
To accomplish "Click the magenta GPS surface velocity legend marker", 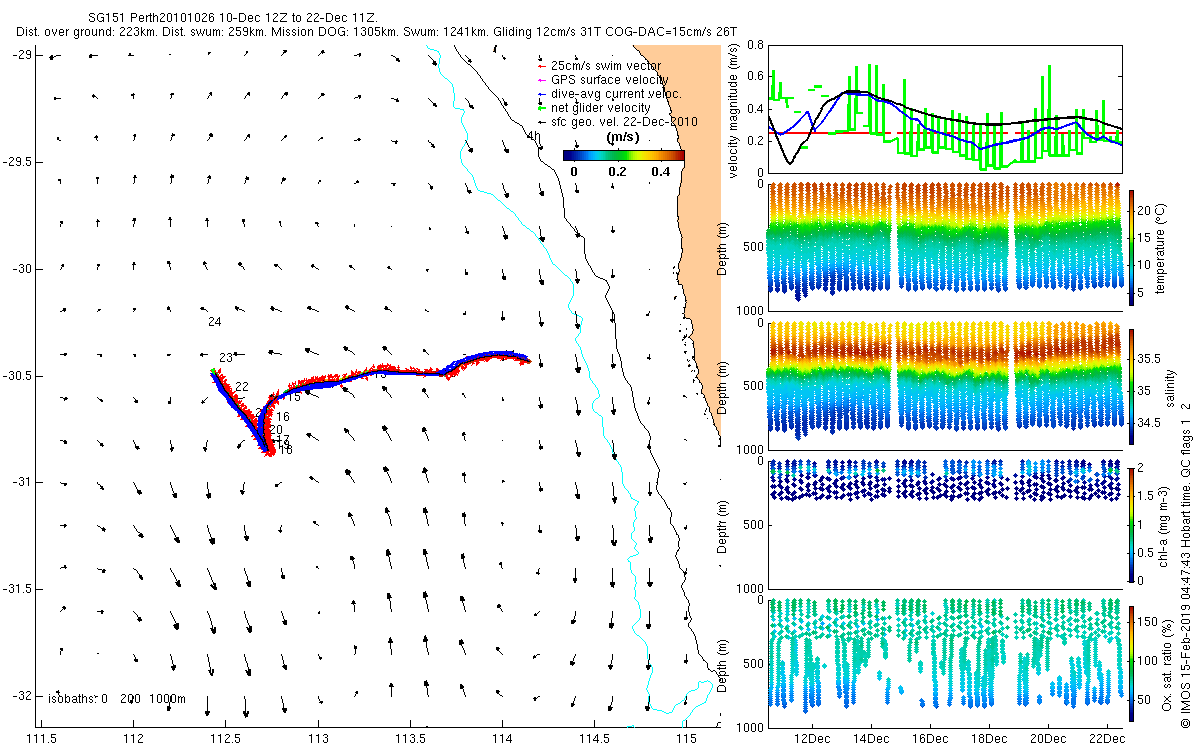I will [x=541, y=80].
